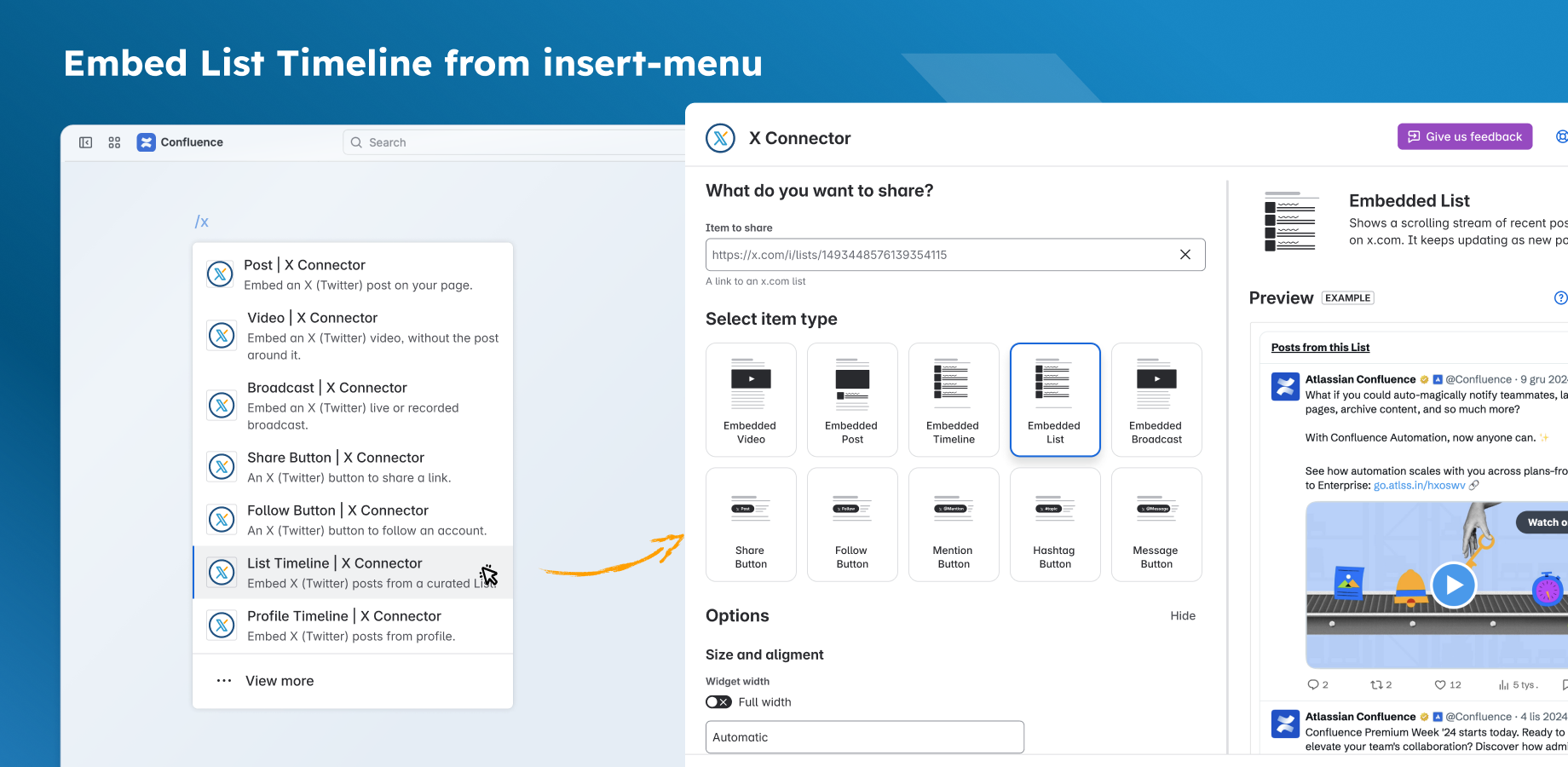Choose the Hashtag Button item type

click(x=1055, y=525)
